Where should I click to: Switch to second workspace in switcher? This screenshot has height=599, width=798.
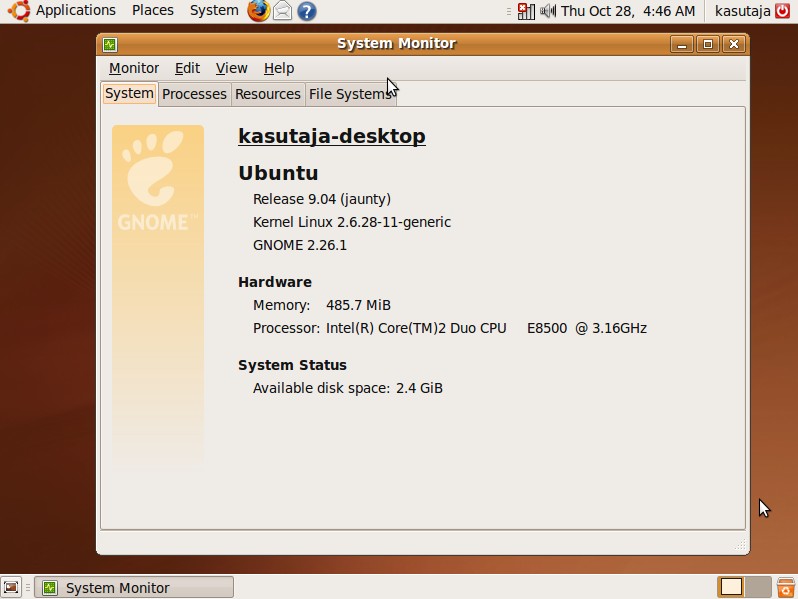click(758, 587)
